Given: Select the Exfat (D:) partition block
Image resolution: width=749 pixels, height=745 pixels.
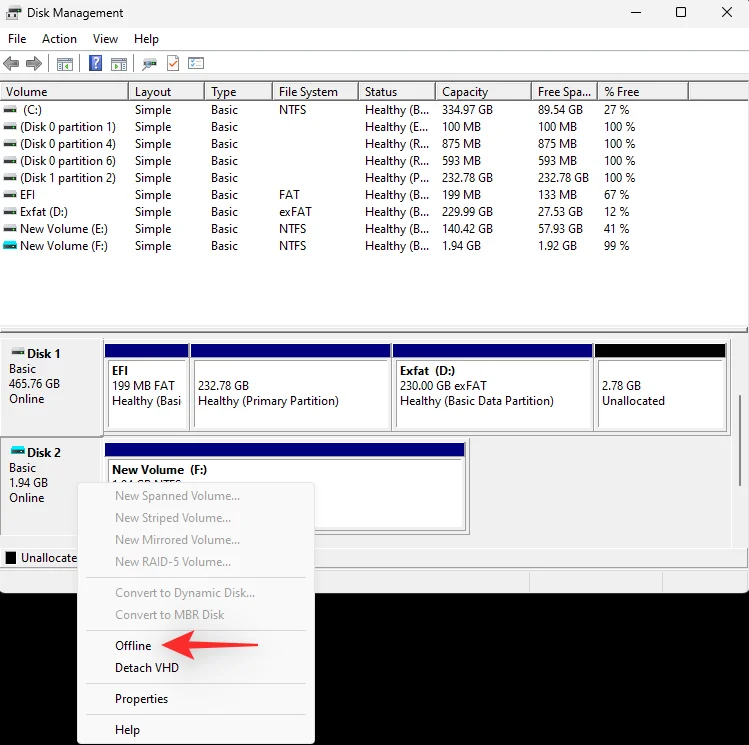Looking at the screenshot, I should tap(492, 387).
